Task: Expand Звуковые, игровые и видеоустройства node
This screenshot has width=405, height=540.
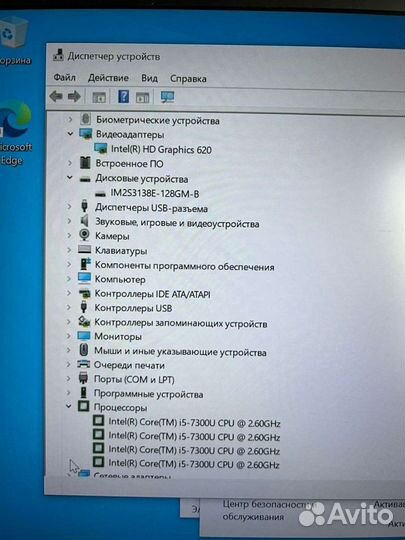Action: click(x=70, y=221)
